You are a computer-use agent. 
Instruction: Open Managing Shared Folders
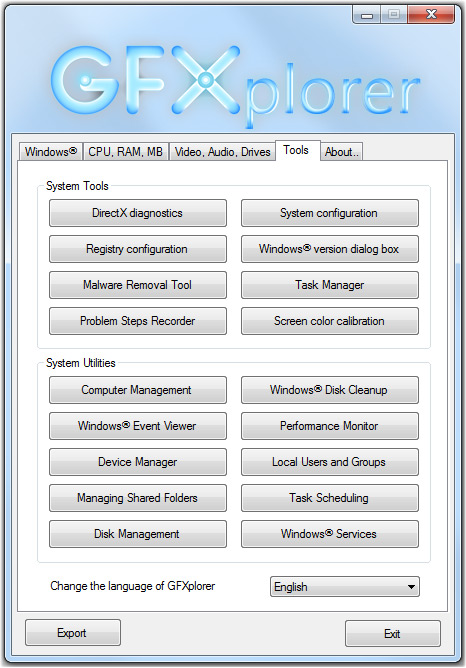(138, 498)
